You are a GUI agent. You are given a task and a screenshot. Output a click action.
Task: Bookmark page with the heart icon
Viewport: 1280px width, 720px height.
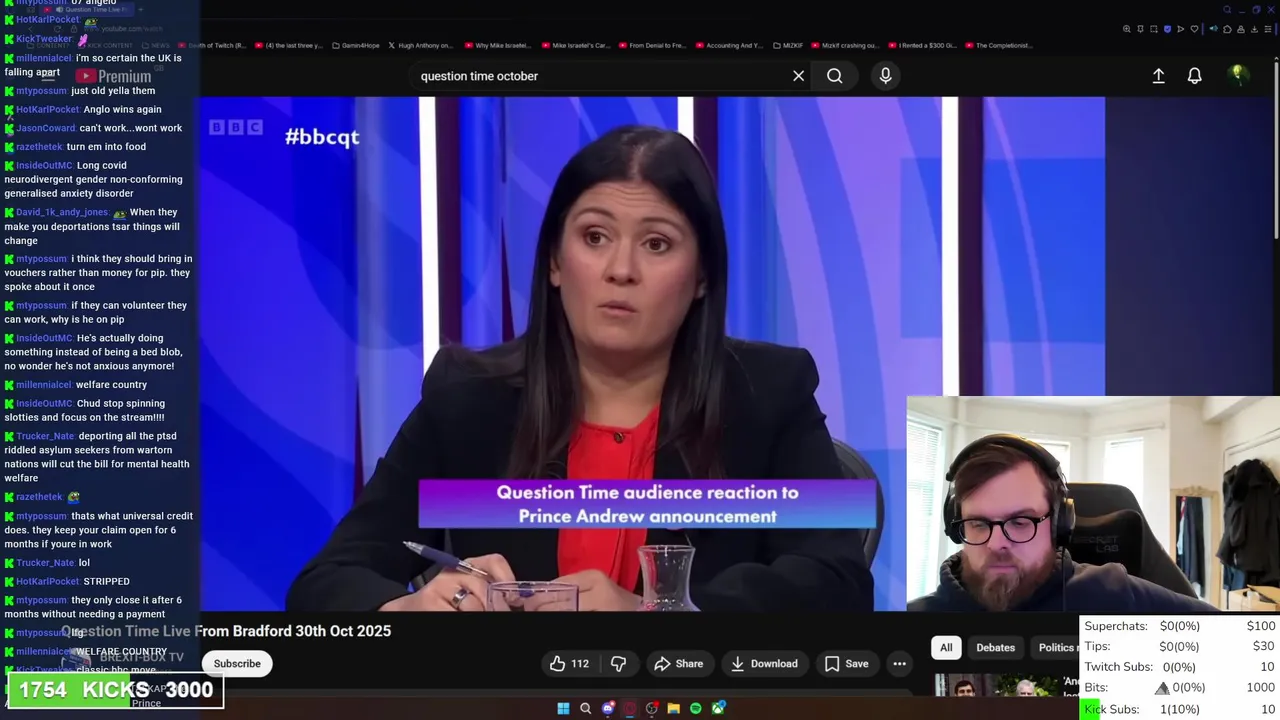(1194, 29)
